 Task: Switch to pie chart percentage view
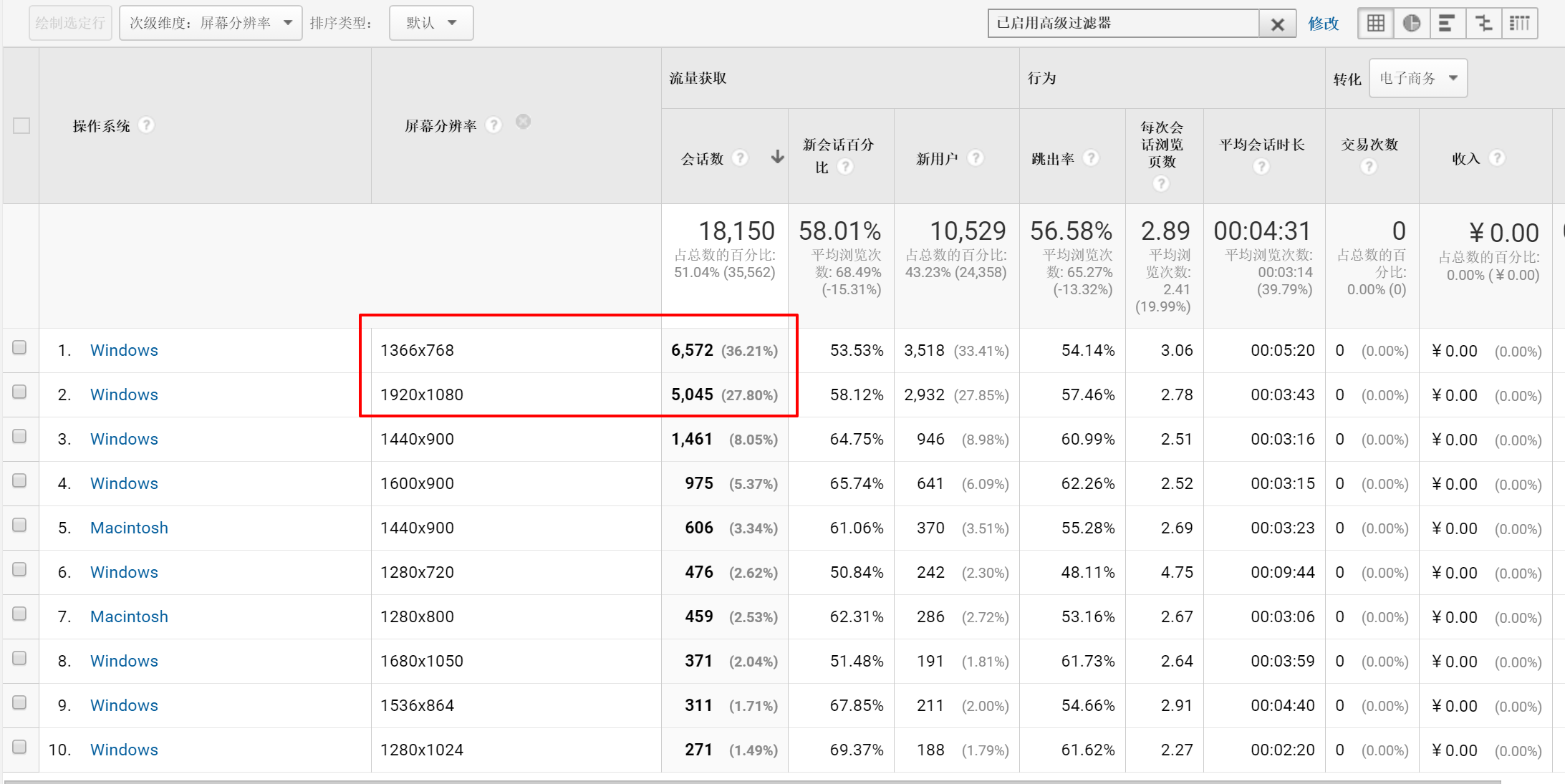(x=1412, y=24)
